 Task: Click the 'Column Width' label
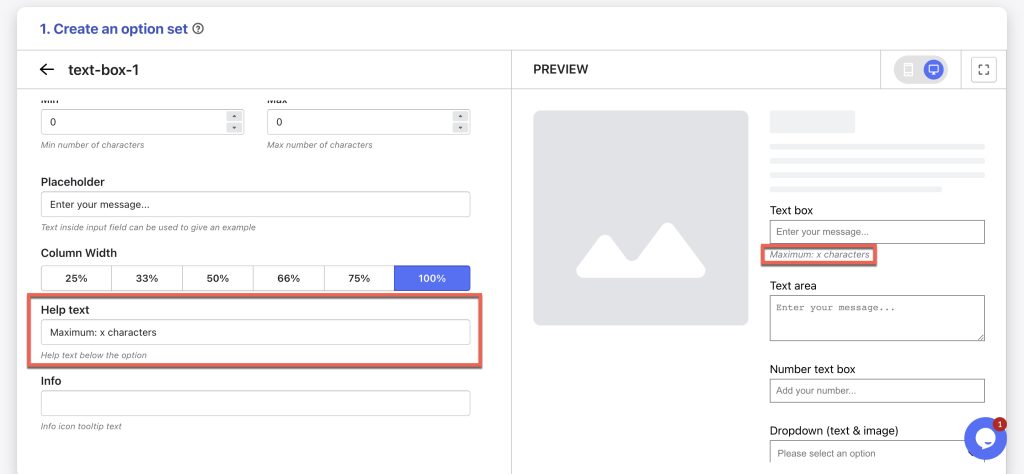click(x=79, y=253)
